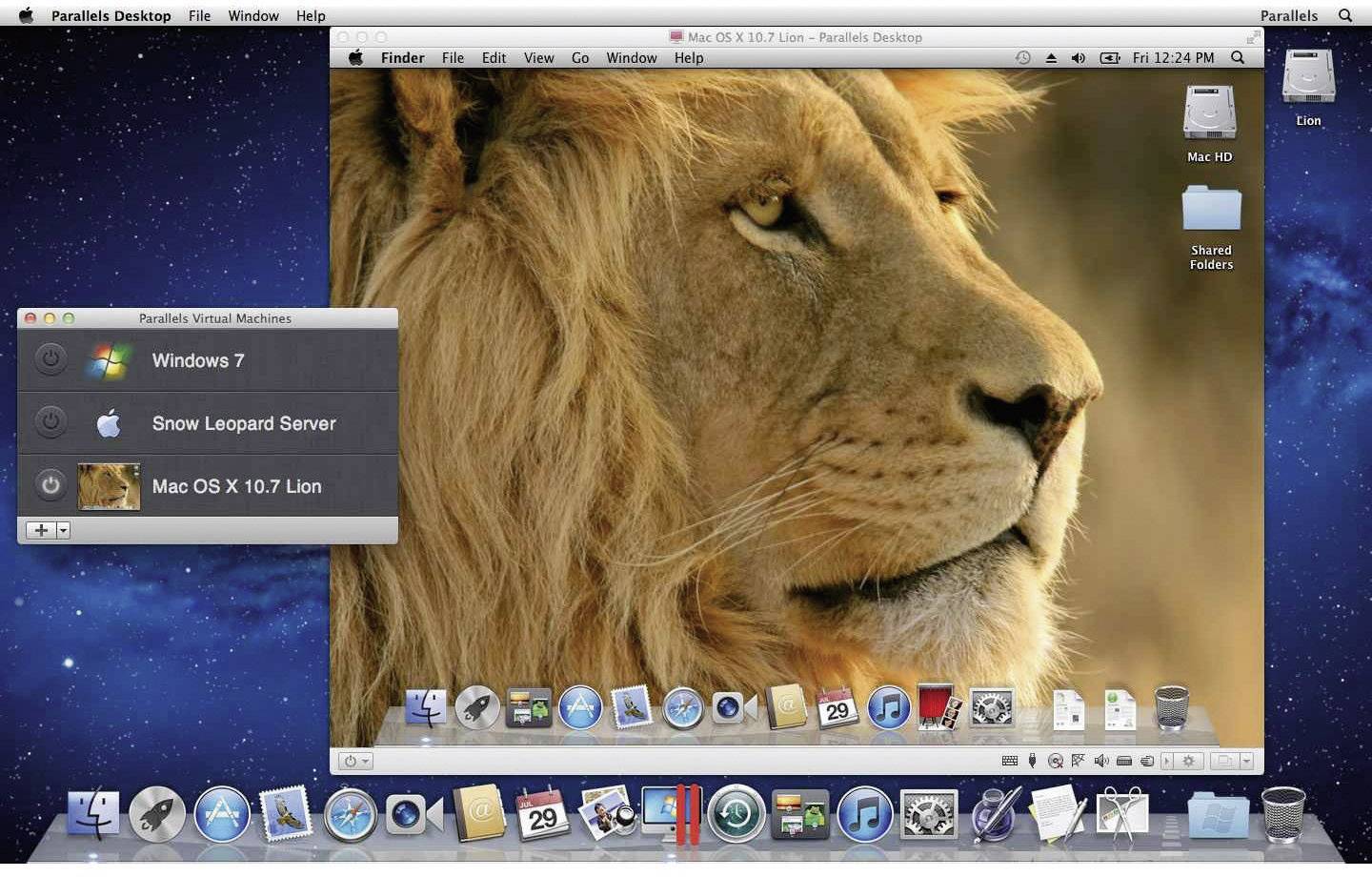This screenshot has height=877, width=1372.
Task: Open Mission Control in the guest Lion dock
Action: click(529, 708)
